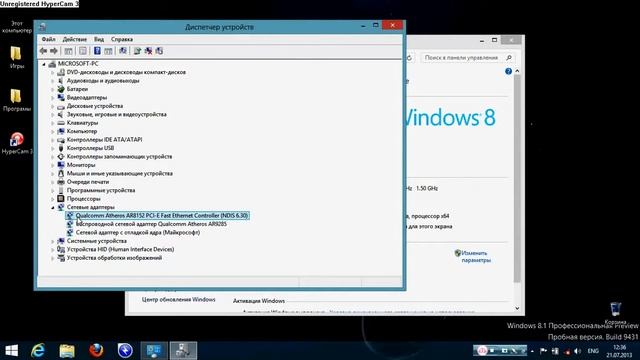
Task: Click the ENG language indicator
Action: (593, 351)
